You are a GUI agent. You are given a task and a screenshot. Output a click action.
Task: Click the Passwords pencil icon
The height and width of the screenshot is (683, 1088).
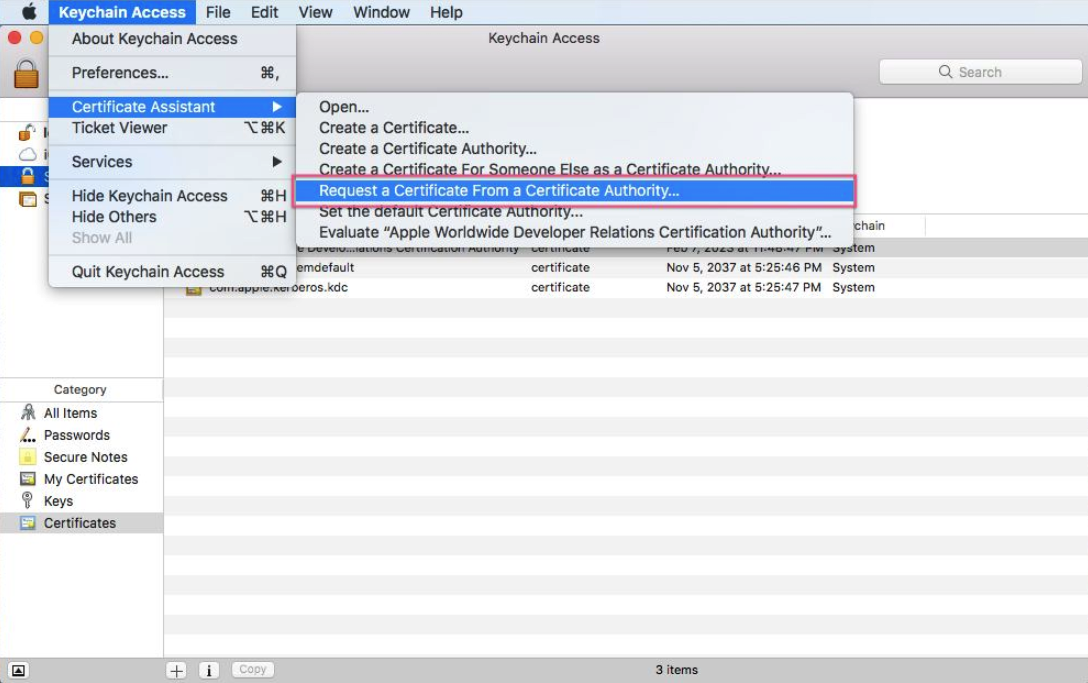point(28,435)
